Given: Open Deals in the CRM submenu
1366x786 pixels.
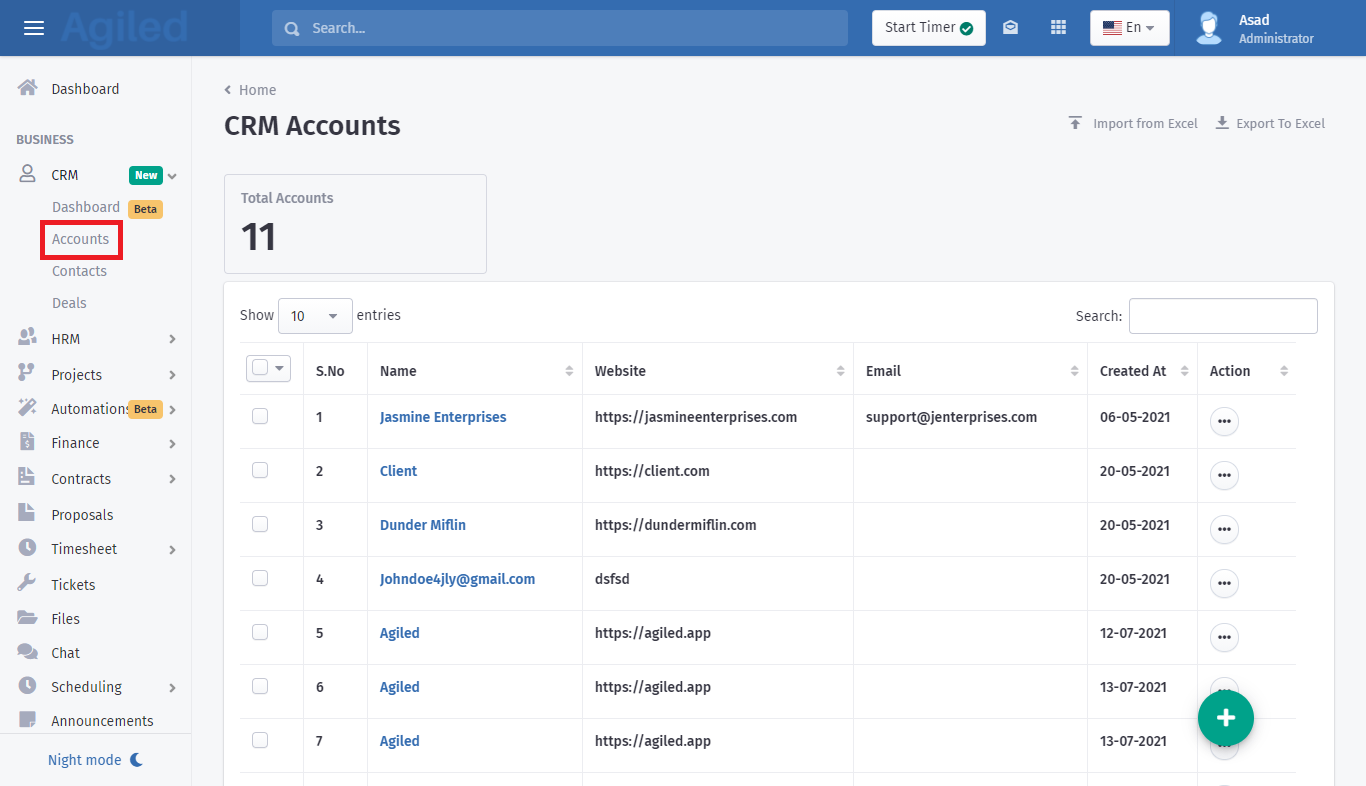Looking at the screenshot, I should (x=69, y=303).
